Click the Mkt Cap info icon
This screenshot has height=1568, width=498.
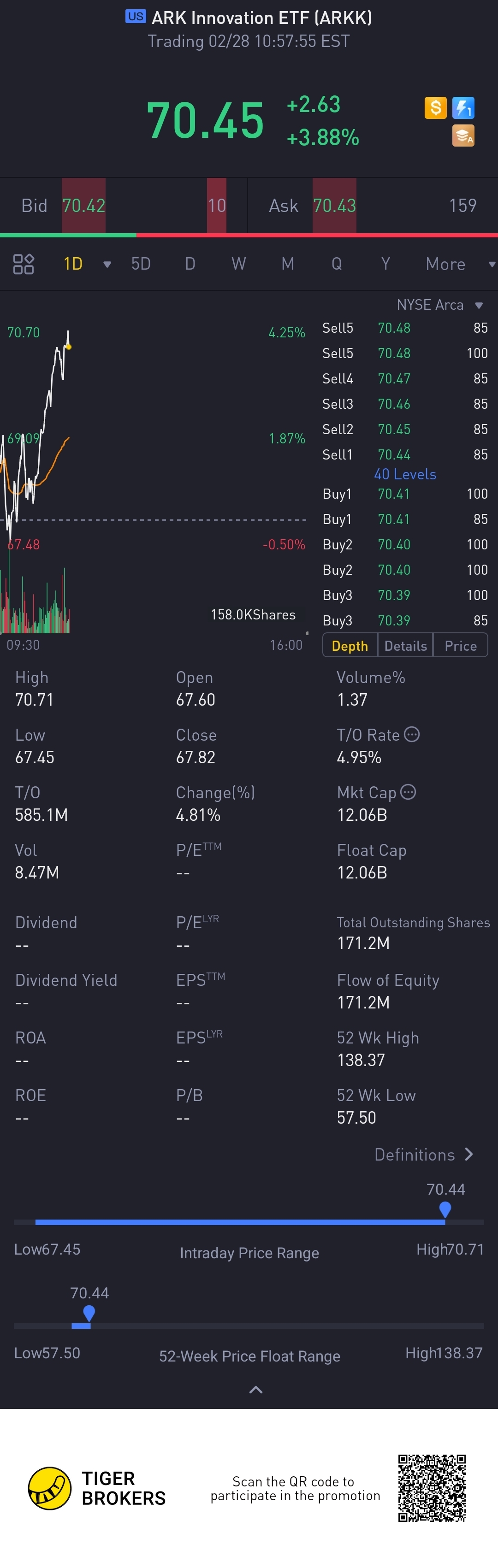tap(409, 792)
